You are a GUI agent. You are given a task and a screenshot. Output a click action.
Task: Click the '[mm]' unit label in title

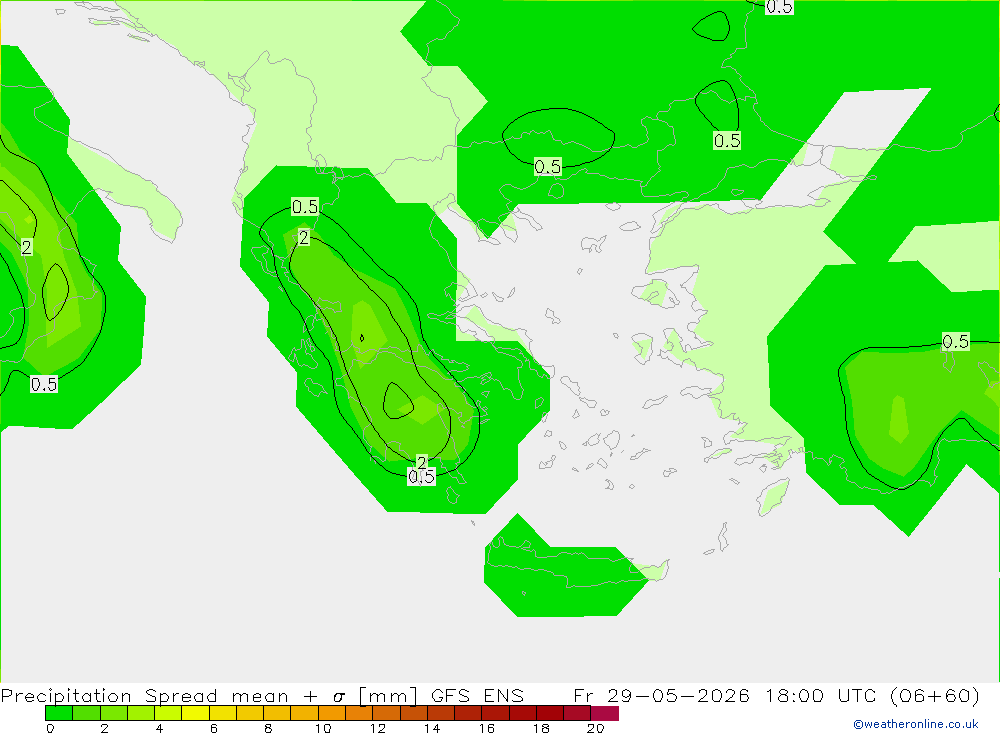(x=388, y=695)
